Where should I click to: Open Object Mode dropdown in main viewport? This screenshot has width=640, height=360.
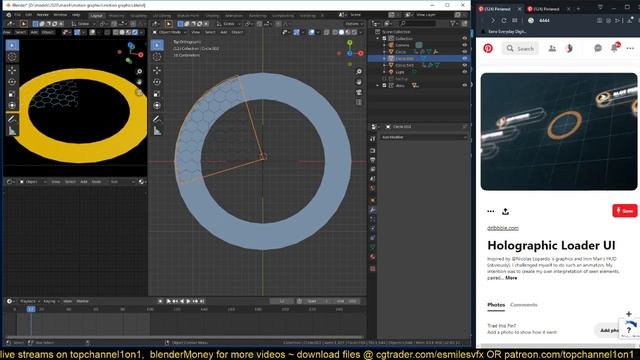point(169,32)
